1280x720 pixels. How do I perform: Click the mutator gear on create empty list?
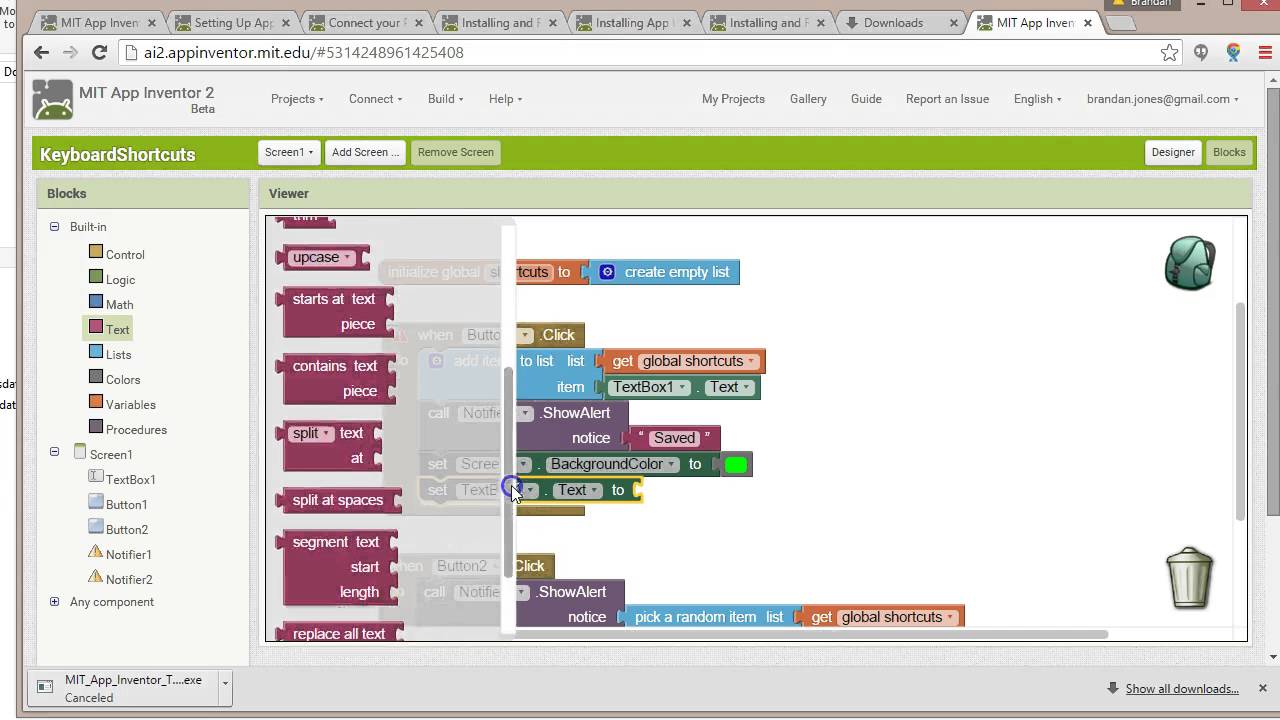607,272
